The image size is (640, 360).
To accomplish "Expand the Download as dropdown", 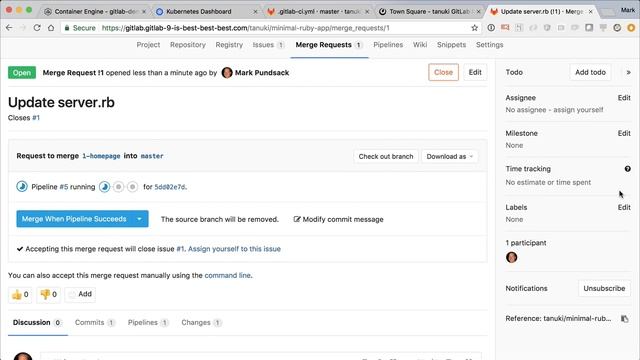I will (449, 156).
